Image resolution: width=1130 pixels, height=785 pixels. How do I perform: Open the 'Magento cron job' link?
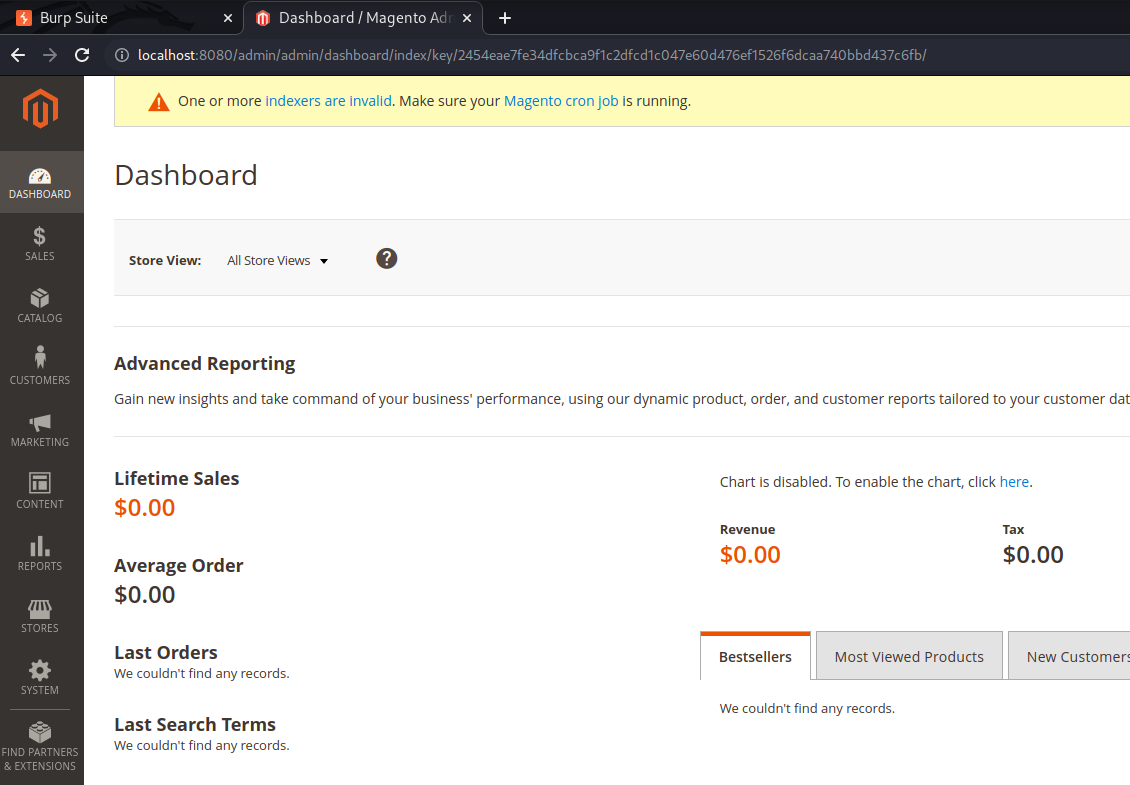click(561, 101)
